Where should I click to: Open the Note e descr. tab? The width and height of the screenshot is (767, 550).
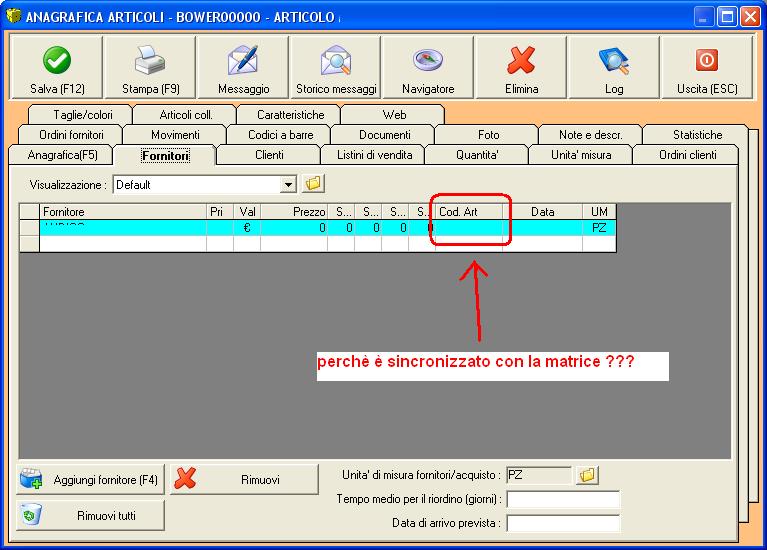click(x=590, y=135)
